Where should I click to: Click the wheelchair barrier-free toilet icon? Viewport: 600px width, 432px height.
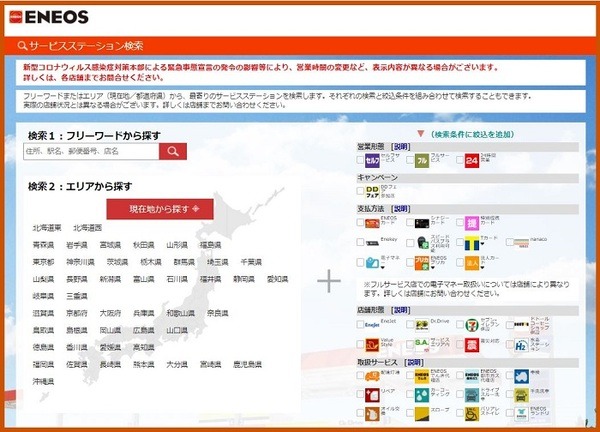tap(471, 414)
